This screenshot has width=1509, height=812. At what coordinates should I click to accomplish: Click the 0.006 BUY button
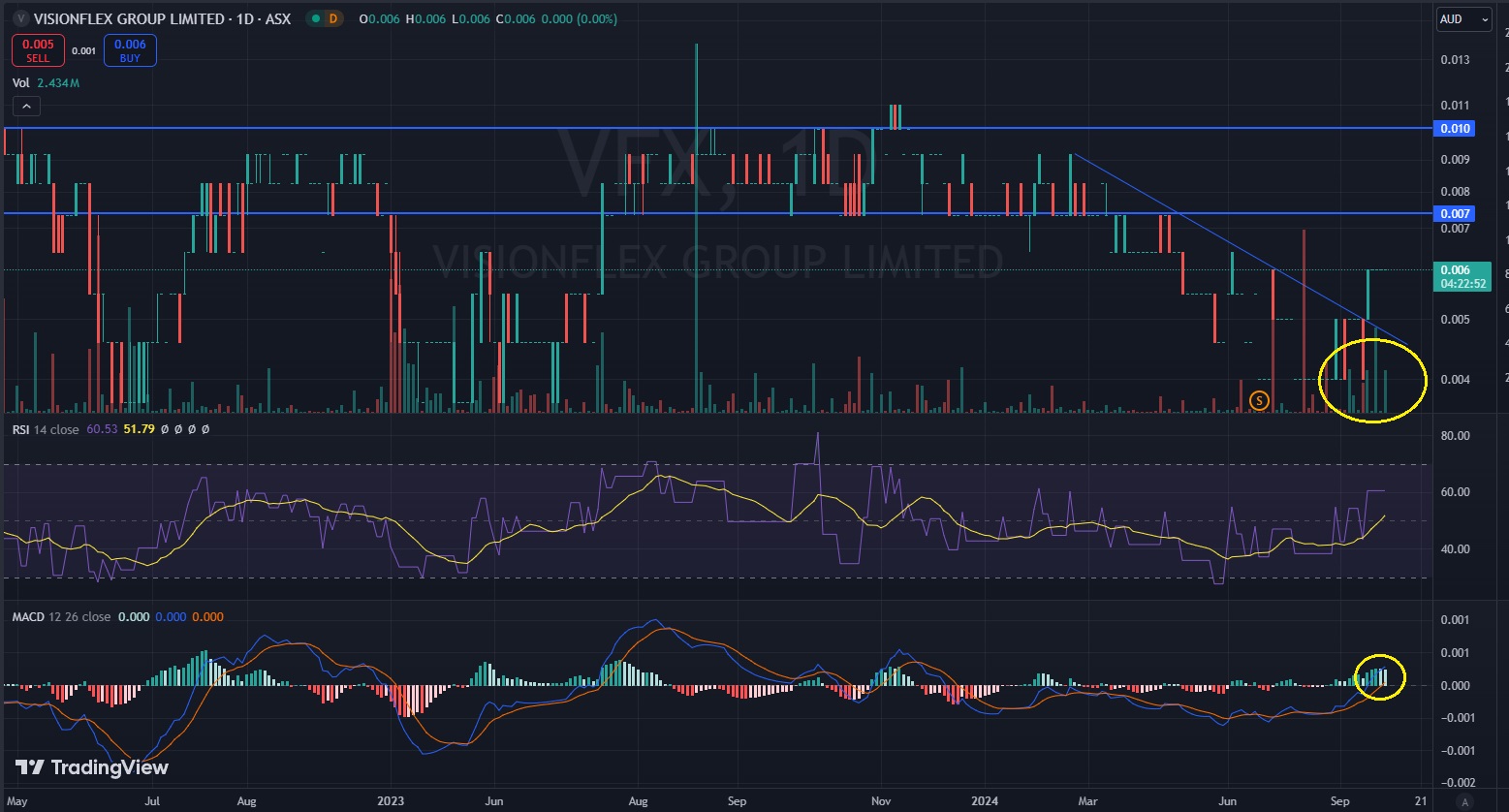click(130, 50)
